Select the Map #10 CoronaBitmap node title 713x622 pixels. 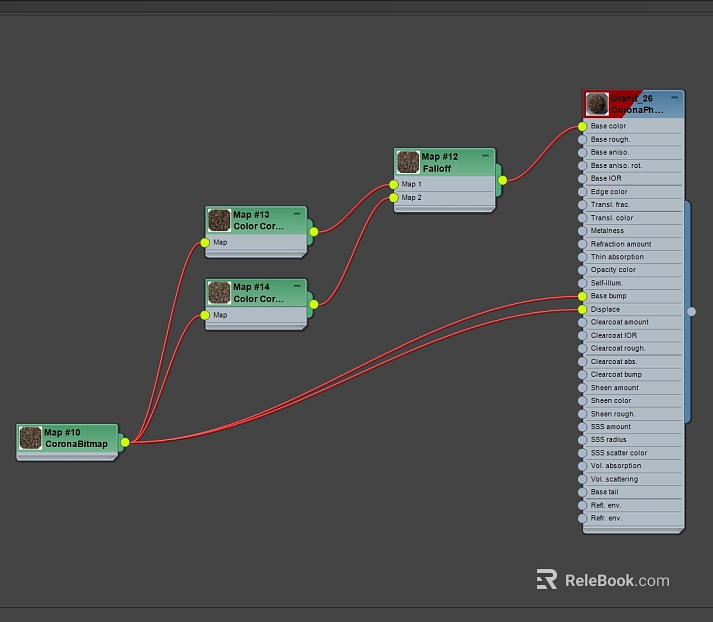tap(76, 438)
